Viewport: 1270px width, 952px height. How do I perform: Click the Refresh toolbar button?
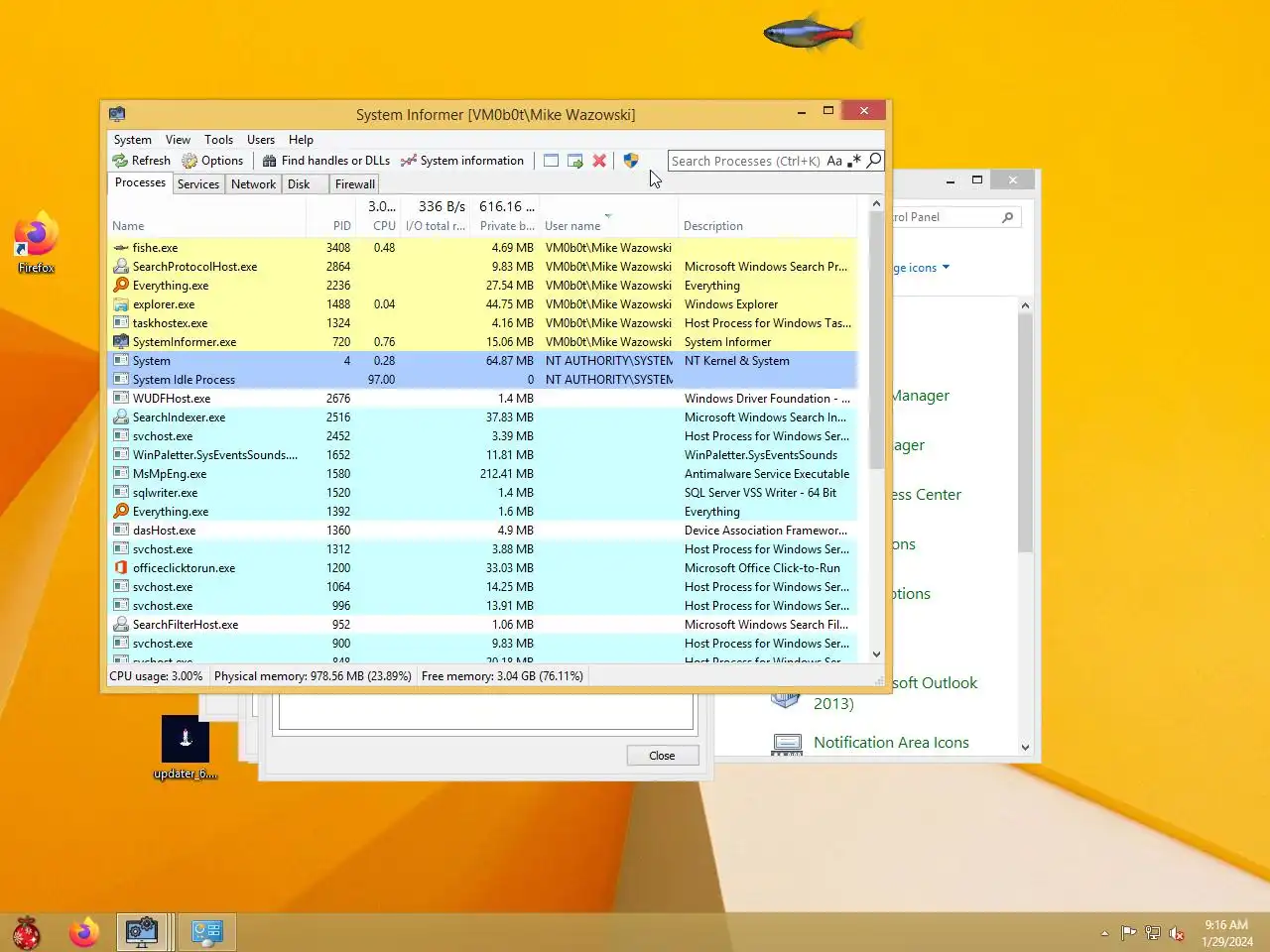(141, 161)
